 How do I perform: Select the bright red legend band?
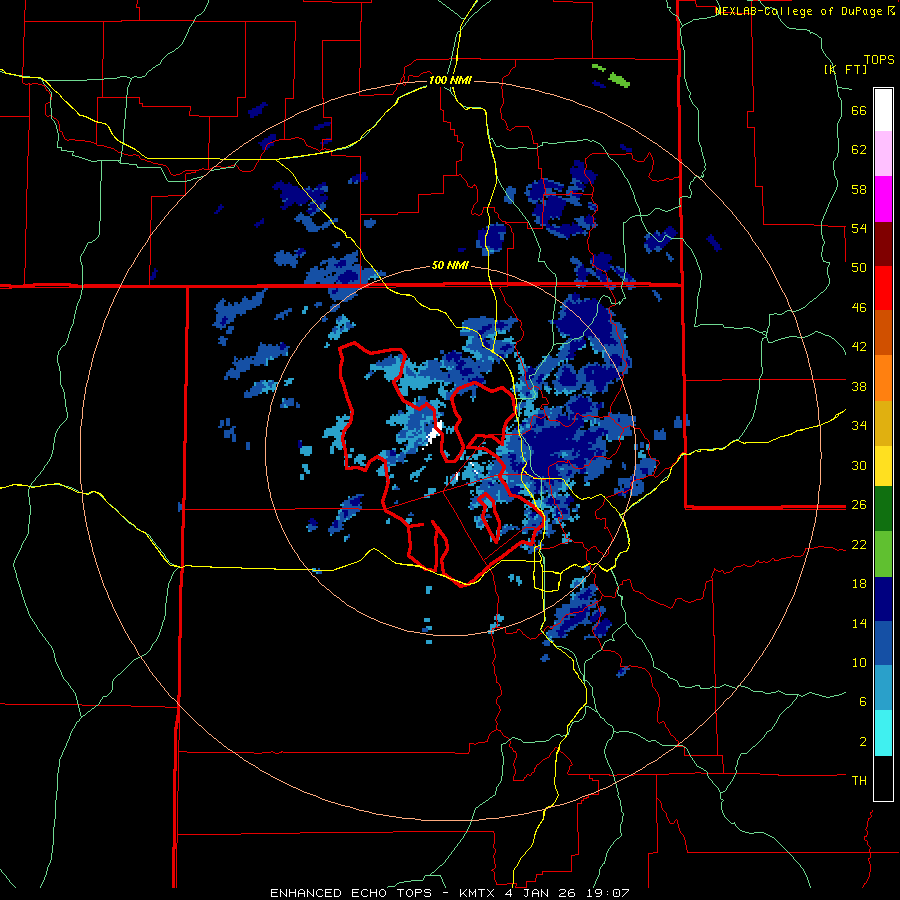tap(883, 288)
